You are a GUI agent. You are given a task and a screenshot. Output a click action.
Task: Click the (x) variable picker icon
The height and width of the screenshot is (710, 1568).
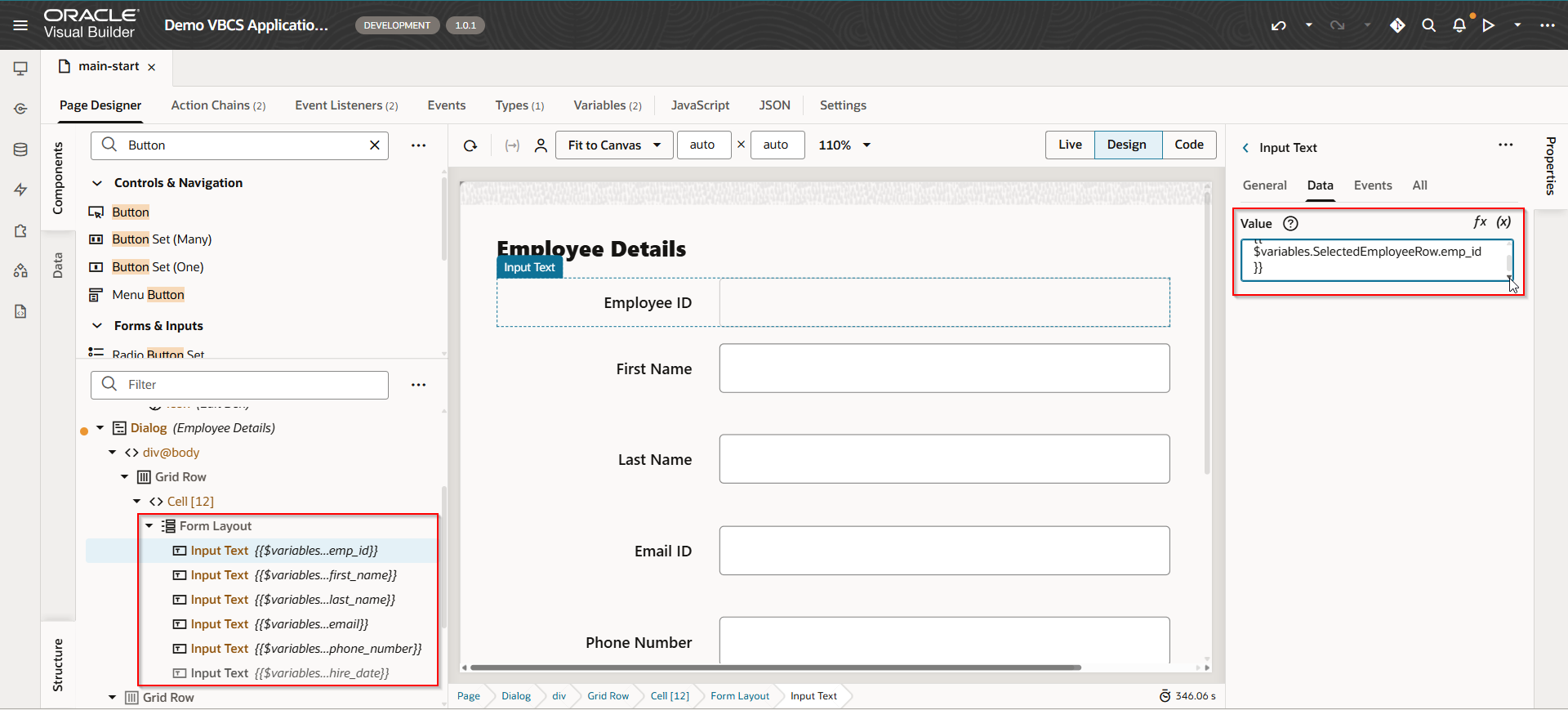pos(1503,222)
